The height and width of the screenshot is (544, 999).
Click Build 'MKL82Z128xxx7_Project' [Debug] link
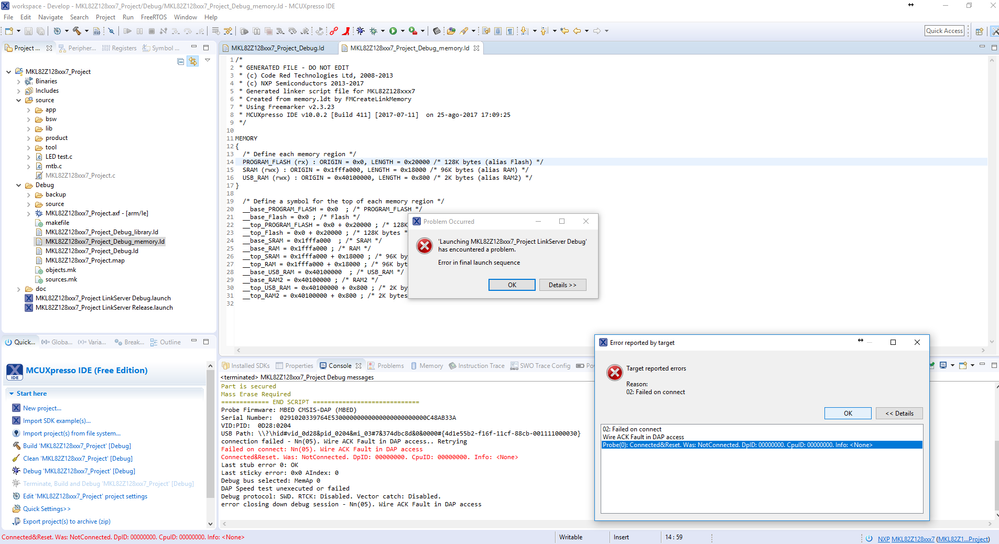click(x=76, y=446)
